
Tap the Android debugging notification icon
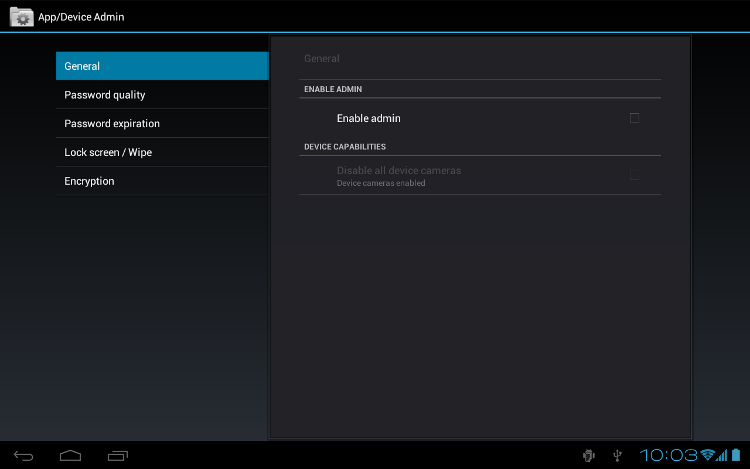pyautogui.click(x=588, y=456)
